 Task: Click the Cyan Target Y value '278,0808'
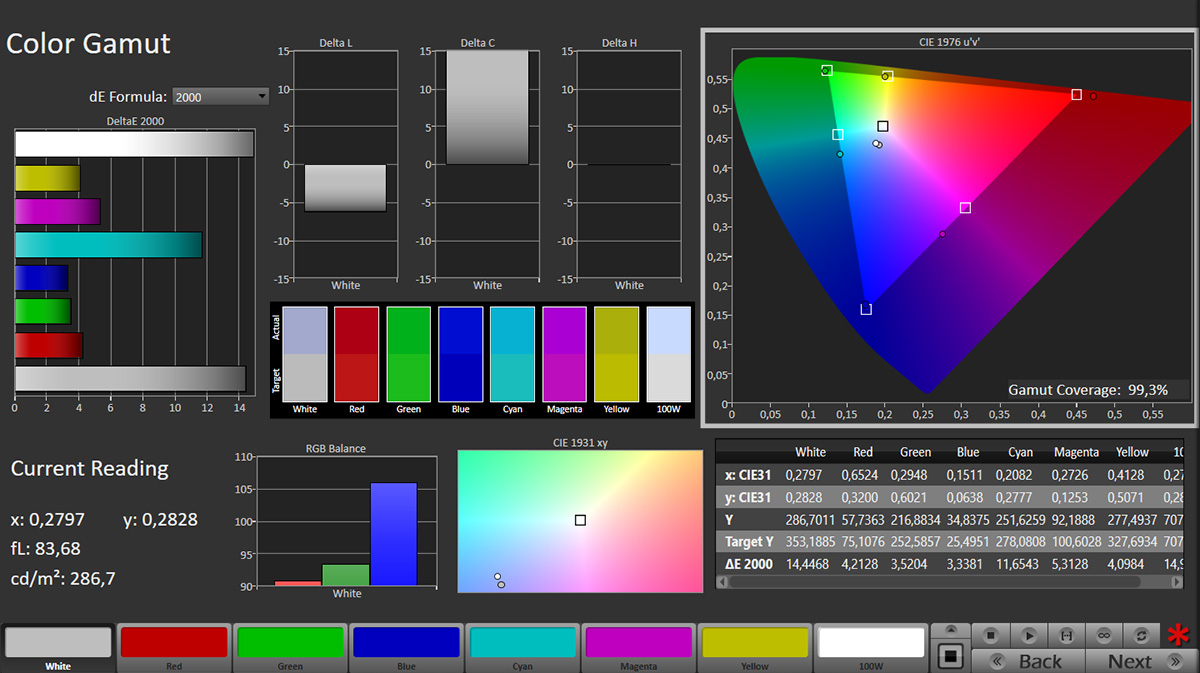[x=1021, y=542]
